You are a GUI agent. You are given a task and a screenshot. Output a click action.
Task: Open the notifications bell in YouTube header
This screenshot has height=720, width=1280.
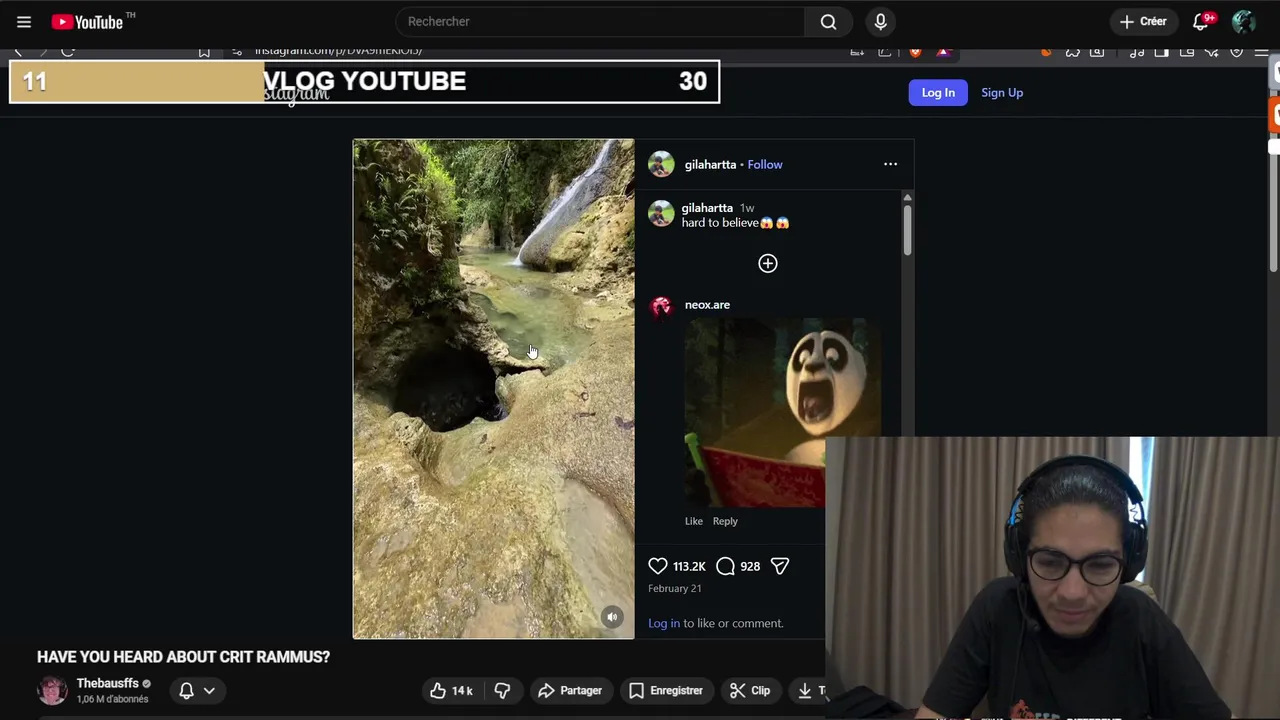pyautogui.click(x=1201, y=21)
